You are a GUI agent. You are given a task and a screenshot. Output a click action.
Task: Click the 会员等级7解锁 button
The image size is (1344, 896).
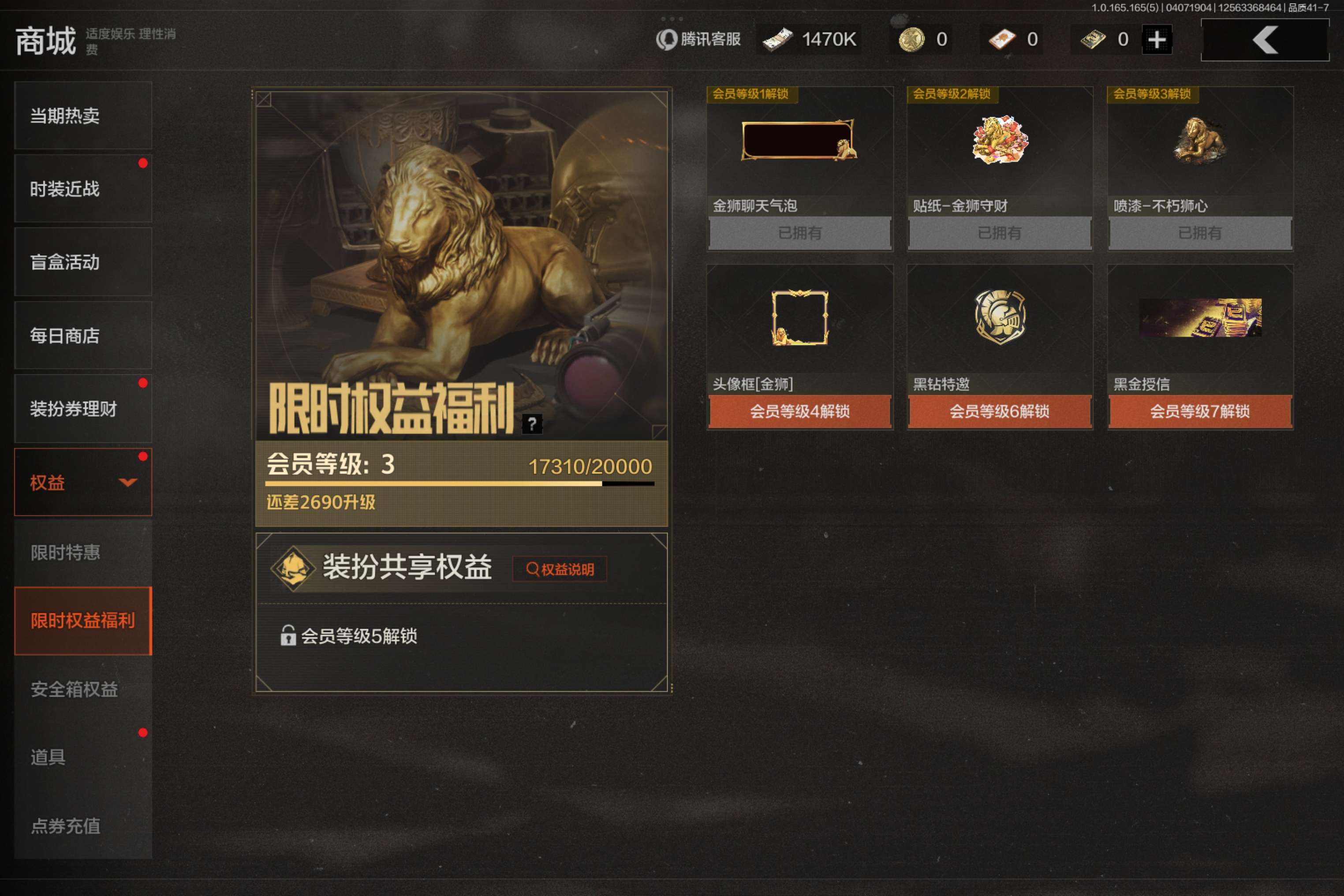[1200, 411]
